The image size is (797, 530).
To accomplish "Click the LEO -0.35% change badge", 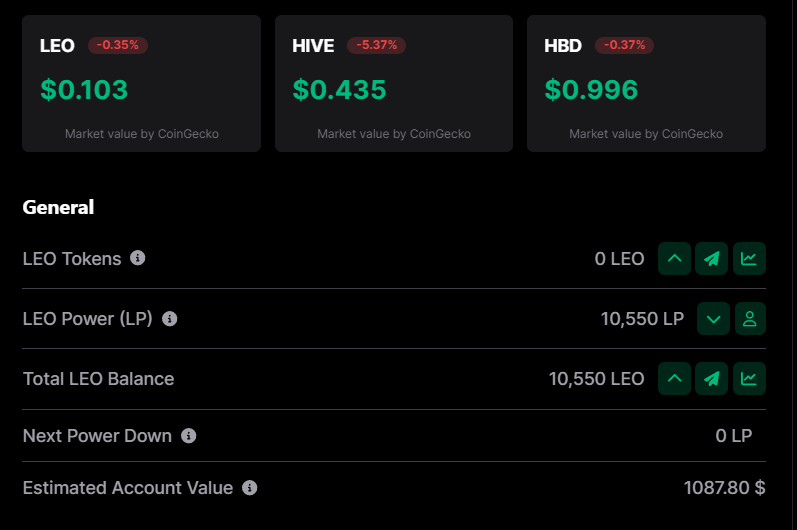I will tap(118, 45).
